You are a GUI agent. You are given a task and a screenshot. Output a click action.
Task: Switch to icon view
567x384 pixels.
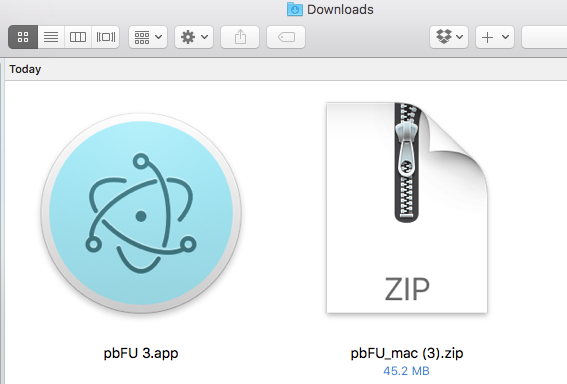23,37
